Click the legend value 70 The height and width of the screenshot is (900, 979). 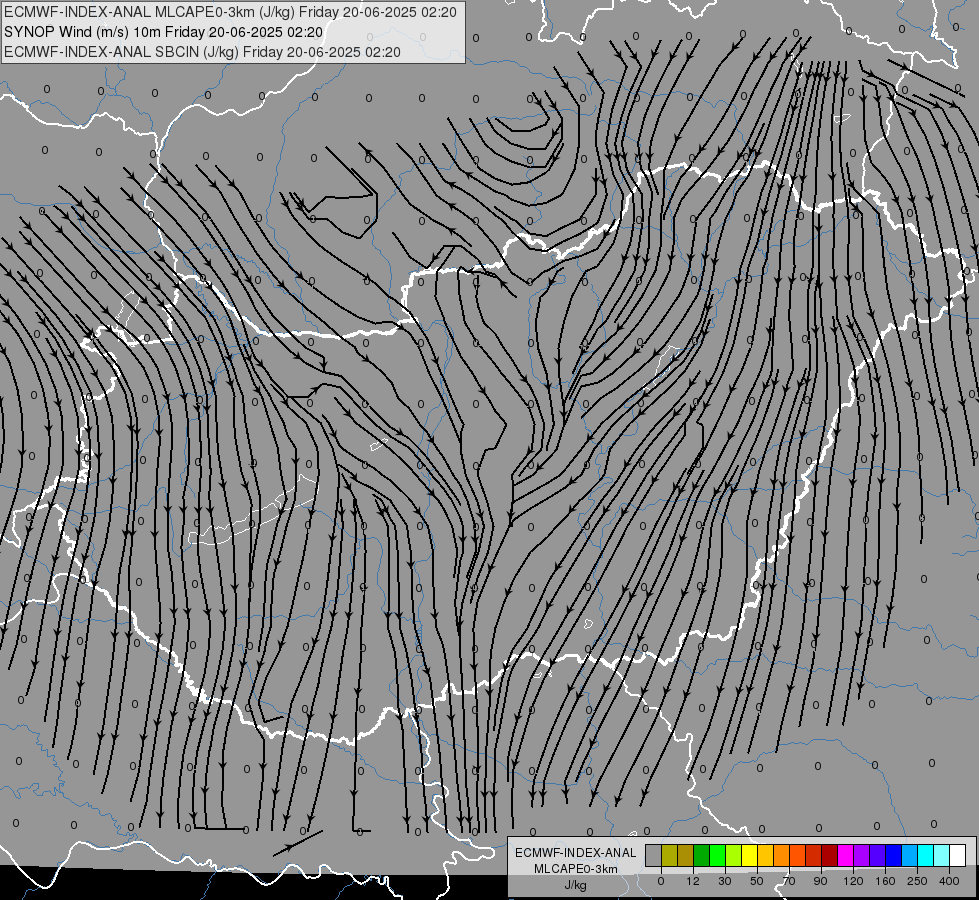789,881
